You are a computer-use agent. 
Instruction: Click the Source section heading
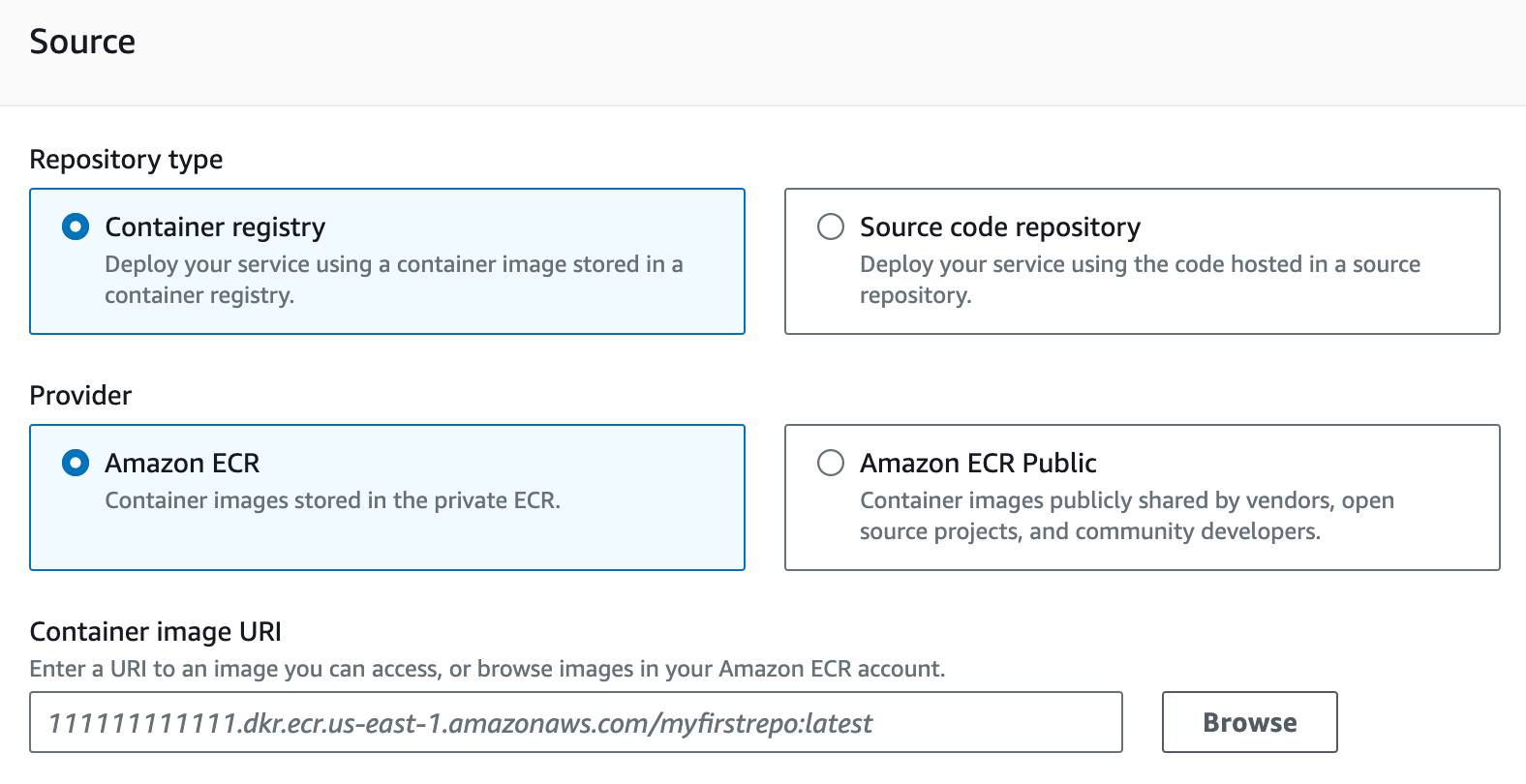82,42
